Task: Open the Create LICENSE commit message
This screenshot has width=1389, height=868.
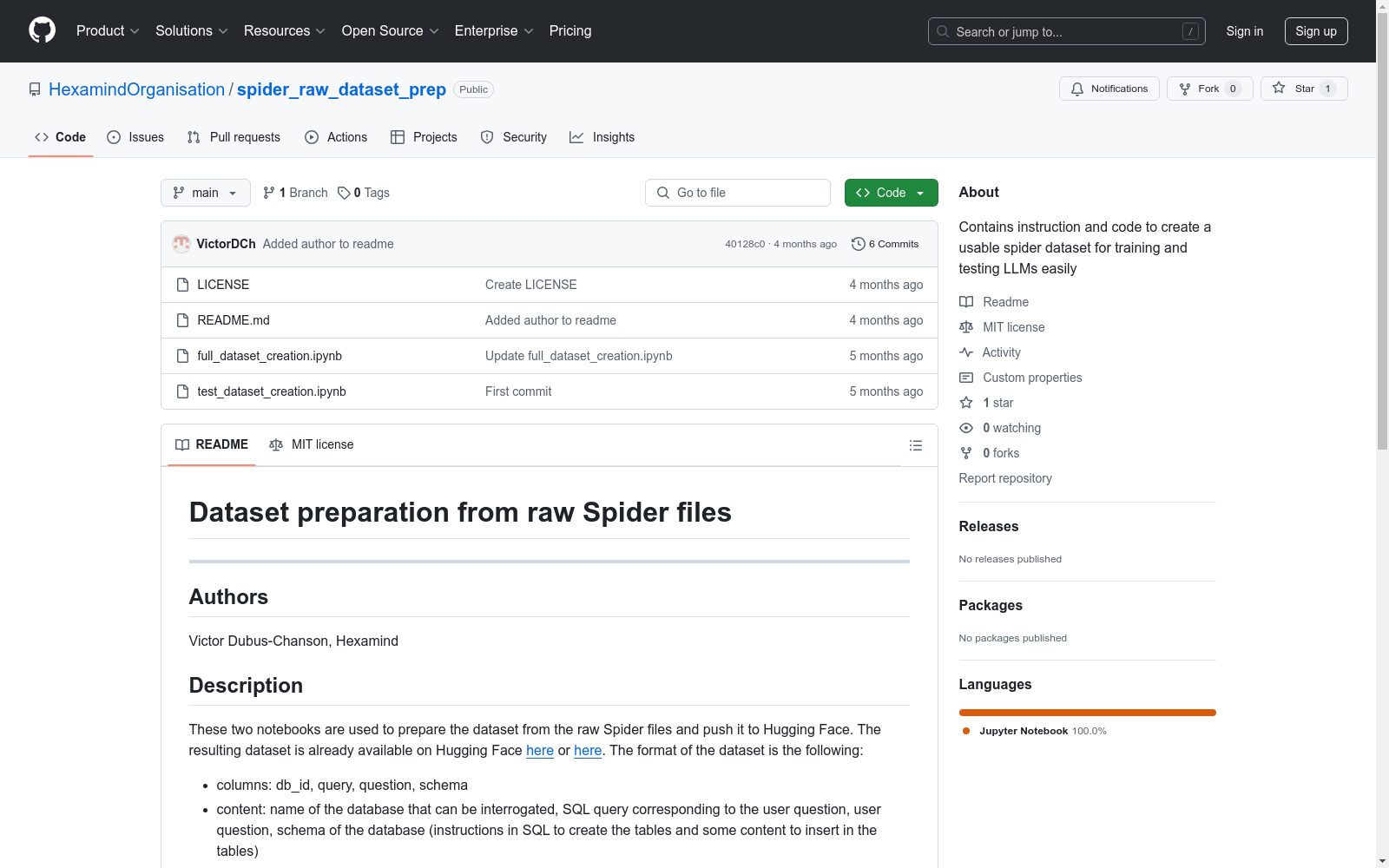Action: (531, 285)
